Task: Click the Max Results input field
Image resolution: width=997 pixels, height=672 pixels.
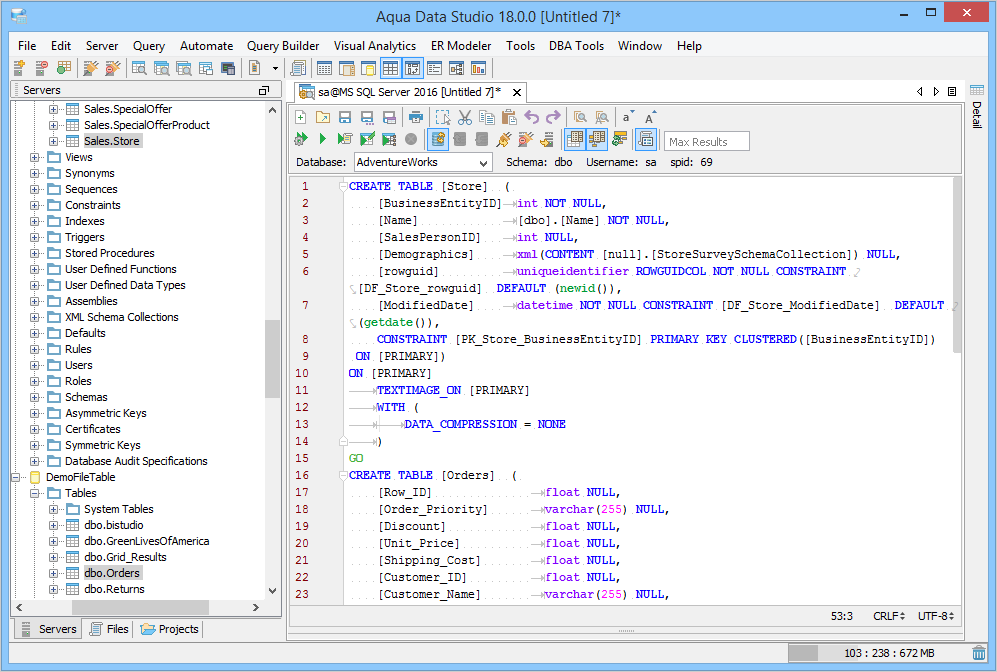Action: click(707, 141)
